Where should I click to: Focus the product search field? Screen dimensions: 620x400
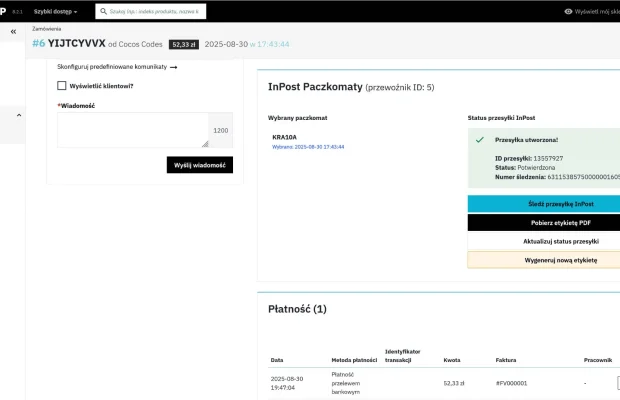pyautogui.click(x=151, y=11)
